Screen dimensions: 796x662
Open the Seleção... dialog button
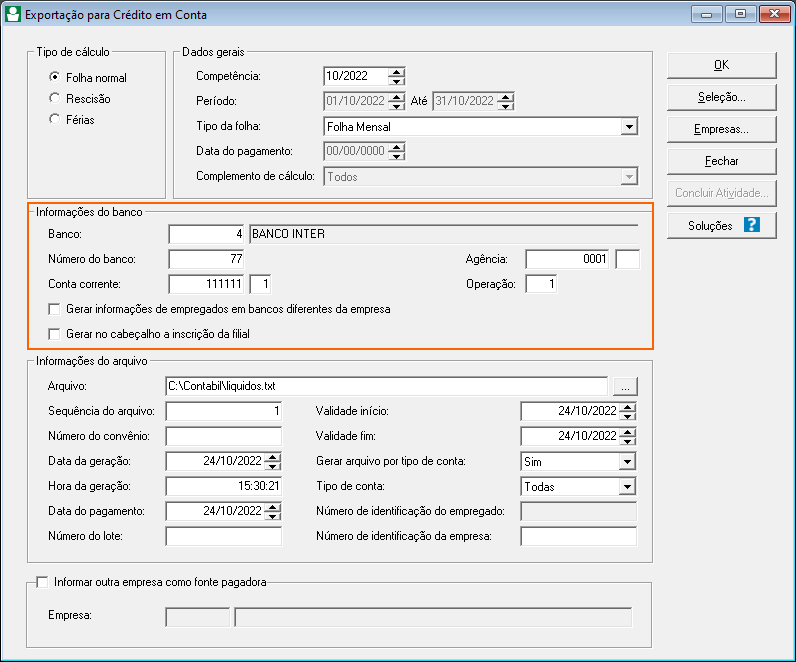point(721,97)
